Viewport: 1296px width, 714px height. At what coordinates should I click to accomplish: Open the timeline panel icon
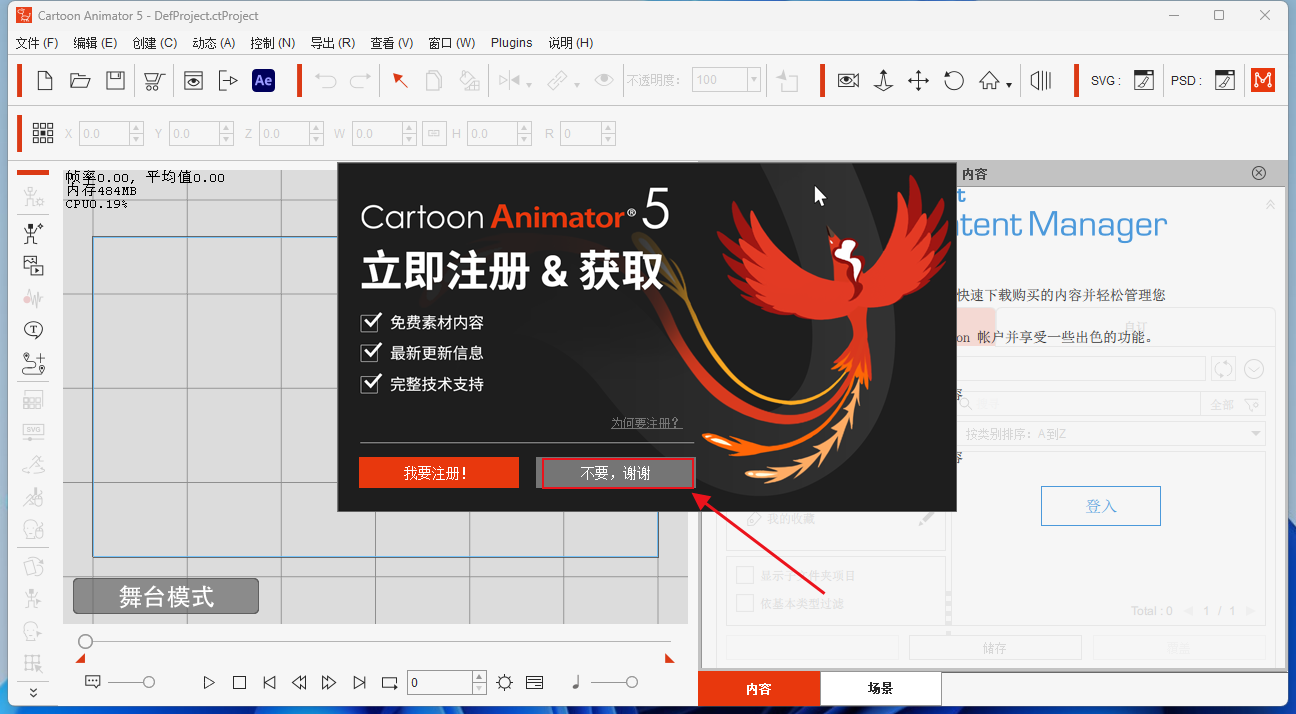pos(534,683)
